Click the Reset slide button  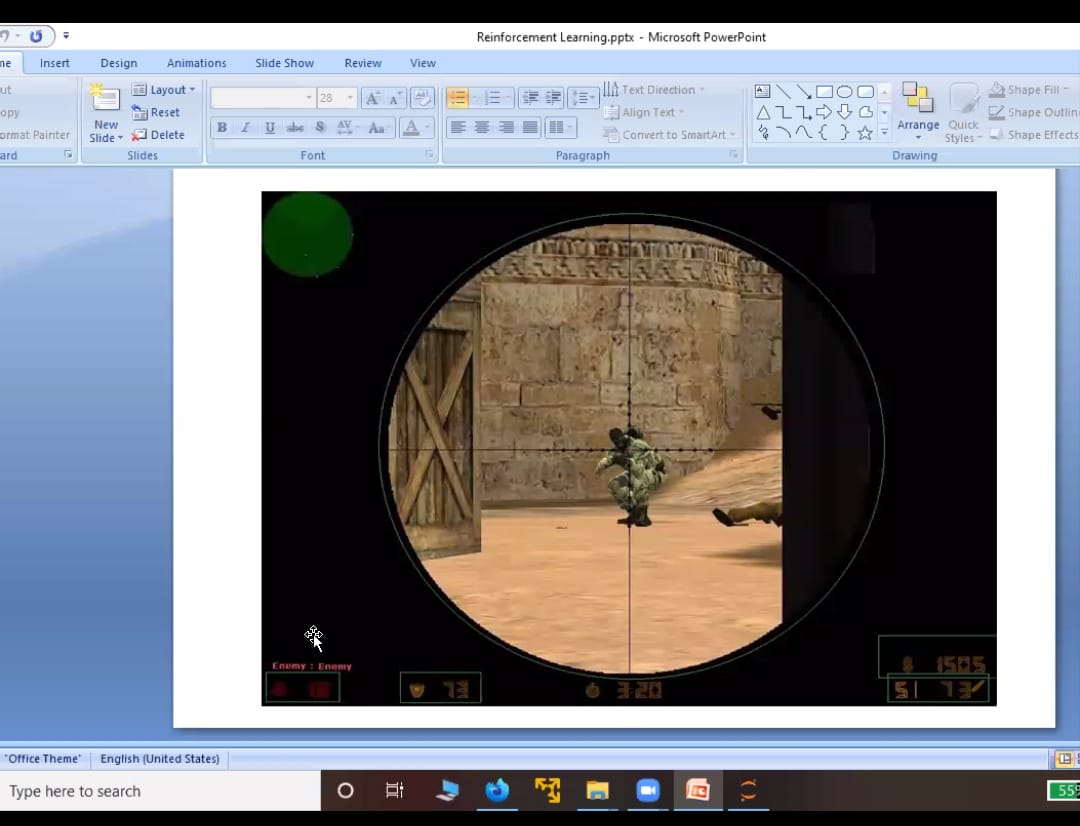tap(156, 113)
